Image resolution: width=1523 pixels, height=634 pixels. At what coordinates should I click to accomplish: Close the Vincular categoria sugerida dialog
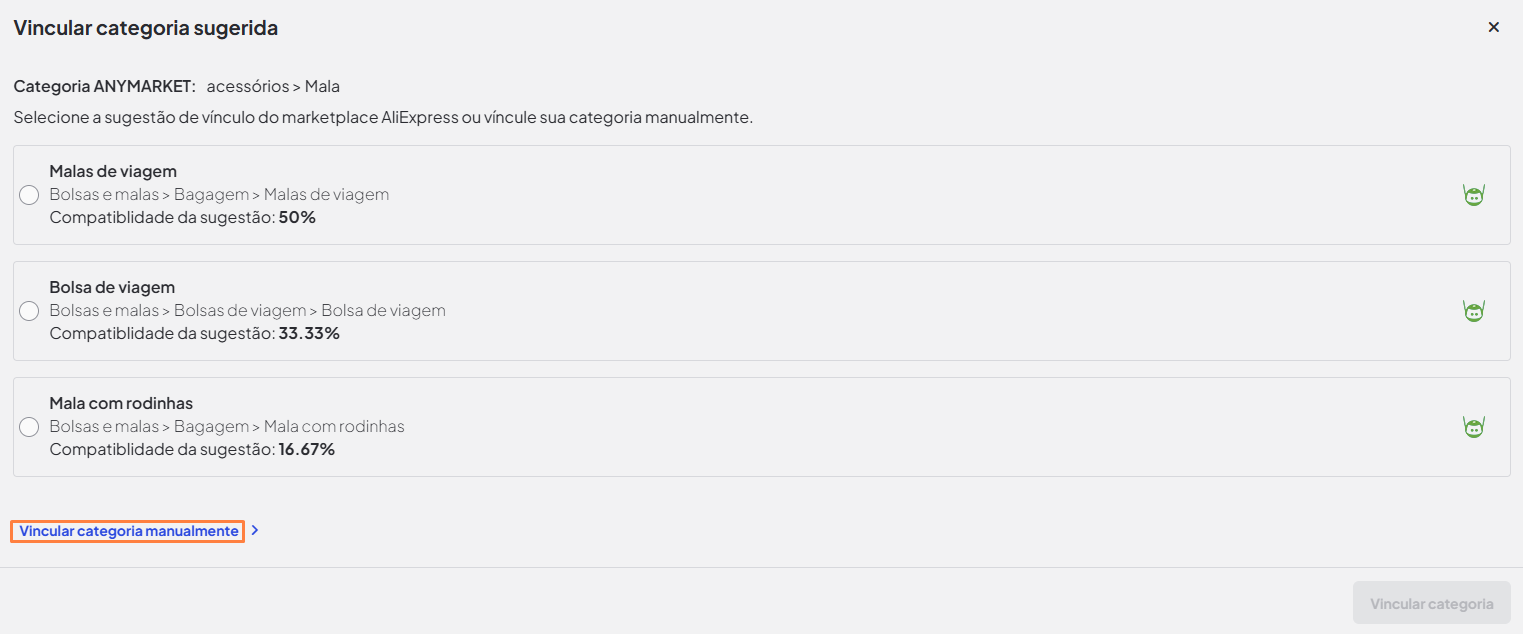(1493, 27)
